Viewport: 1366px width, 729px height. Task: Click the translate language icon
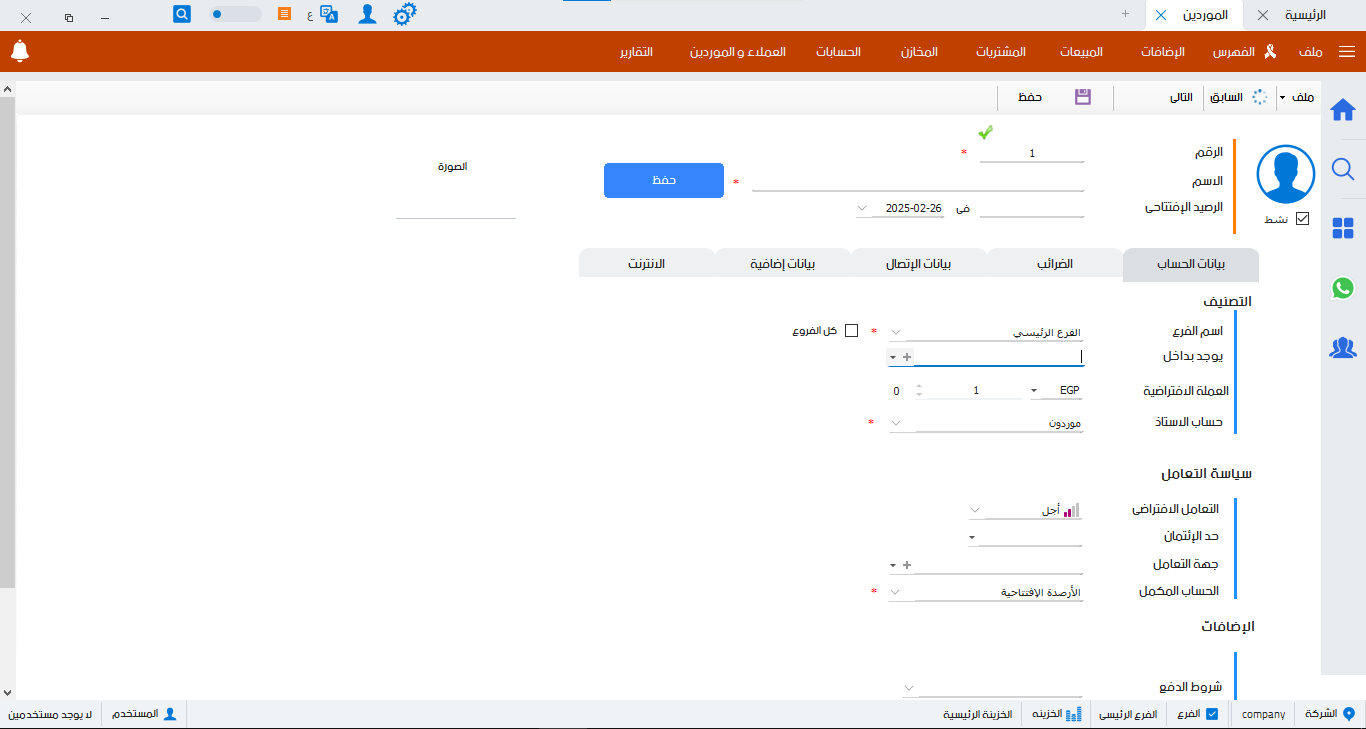329,15
